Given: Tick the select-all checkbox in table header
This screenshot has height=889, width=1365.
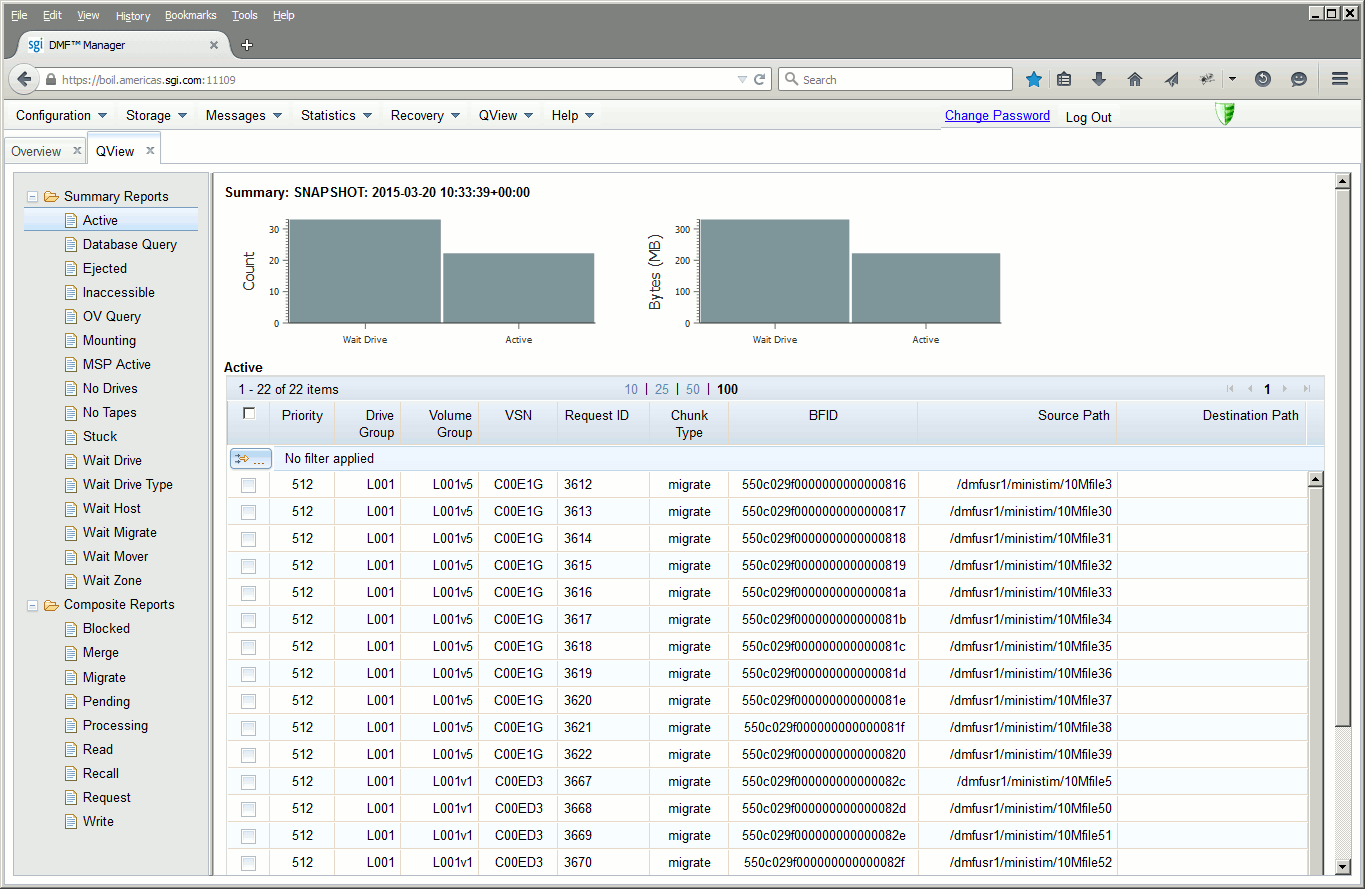Looking at the screenshot, I should [249, 413].
